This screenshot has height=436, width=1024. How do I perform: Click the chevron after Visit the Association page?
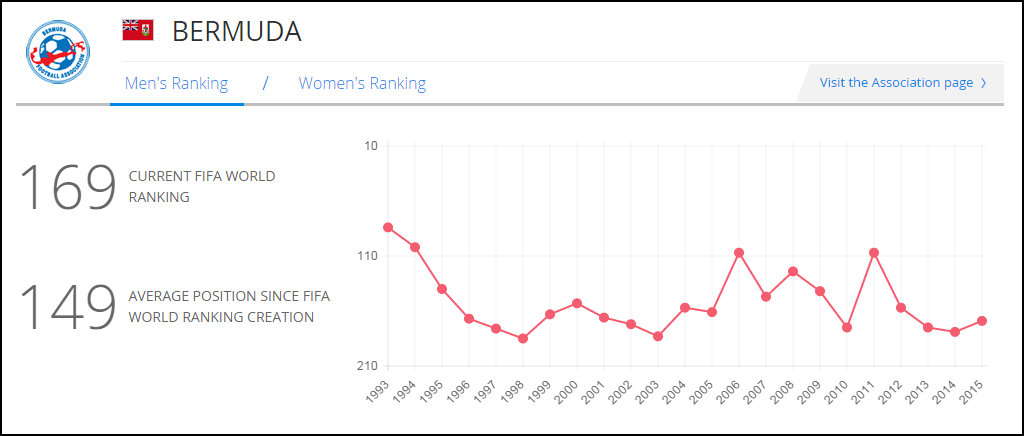[984, 83]
